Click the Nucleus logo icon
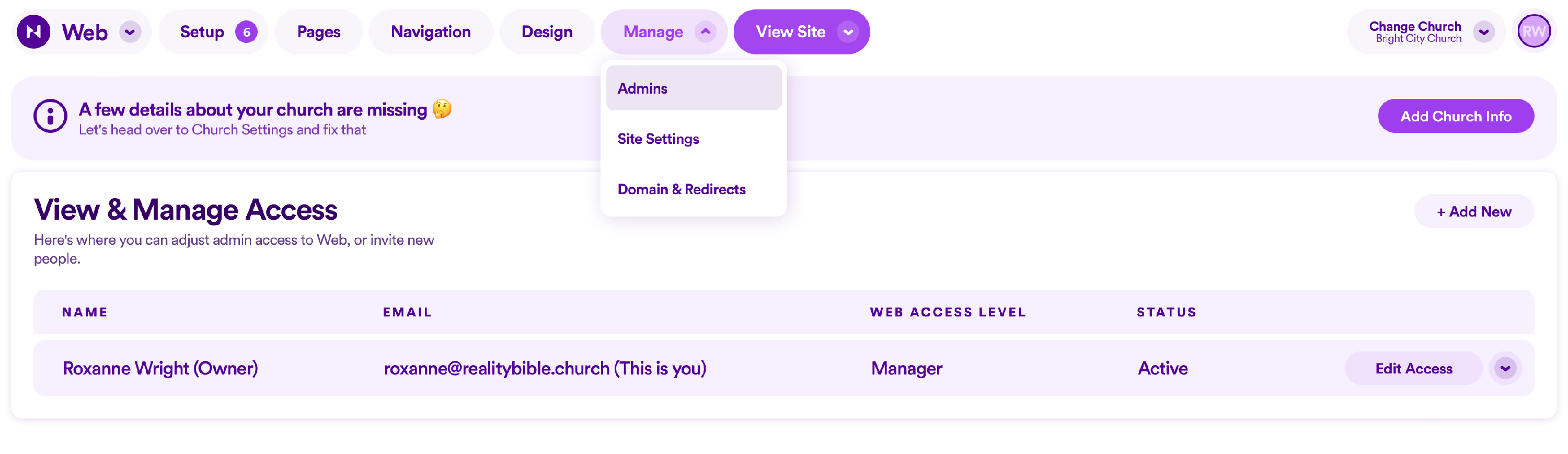Image resolution: width=1568 pixels, height=454 pixels. coord(33,31)
